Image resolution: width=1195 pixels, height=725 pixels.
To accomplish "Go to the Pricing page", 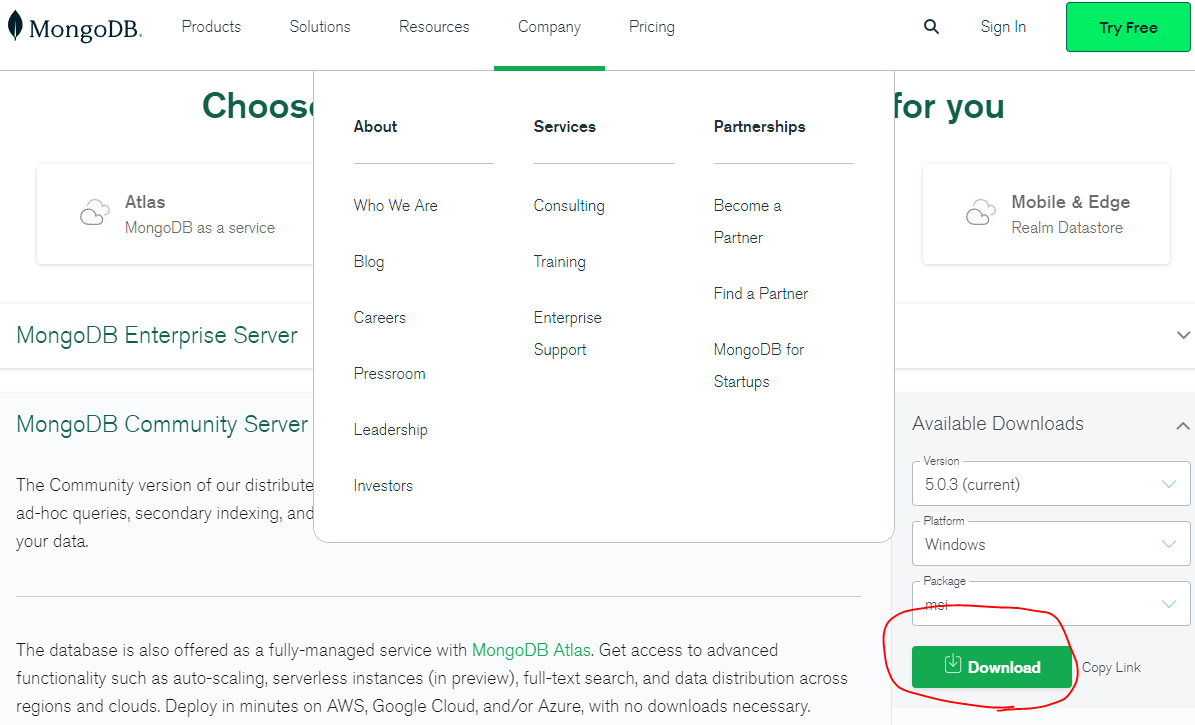I will (652, 27).
